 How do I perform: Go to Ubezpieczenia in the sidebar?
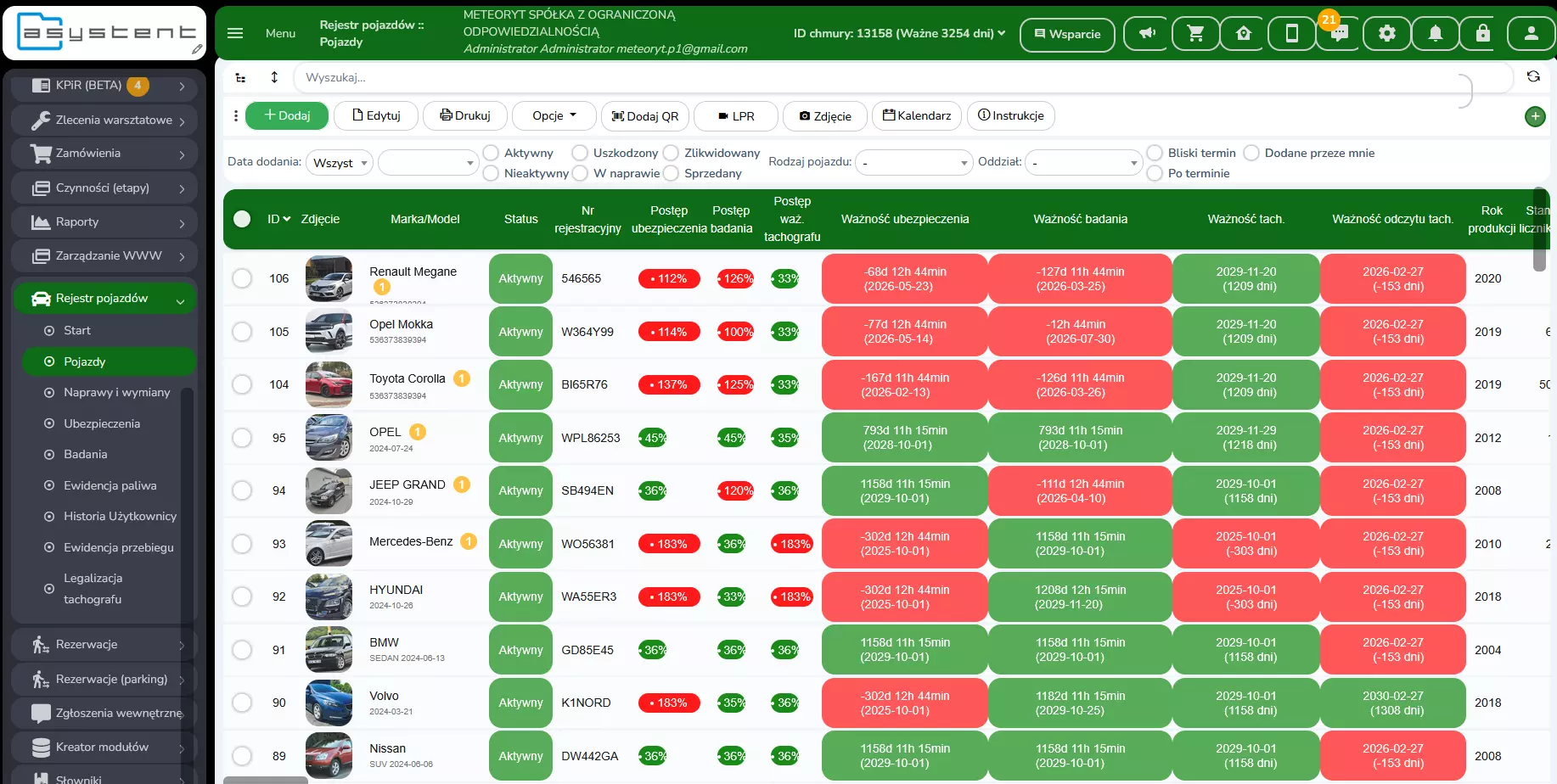click(x=101, y=423)
